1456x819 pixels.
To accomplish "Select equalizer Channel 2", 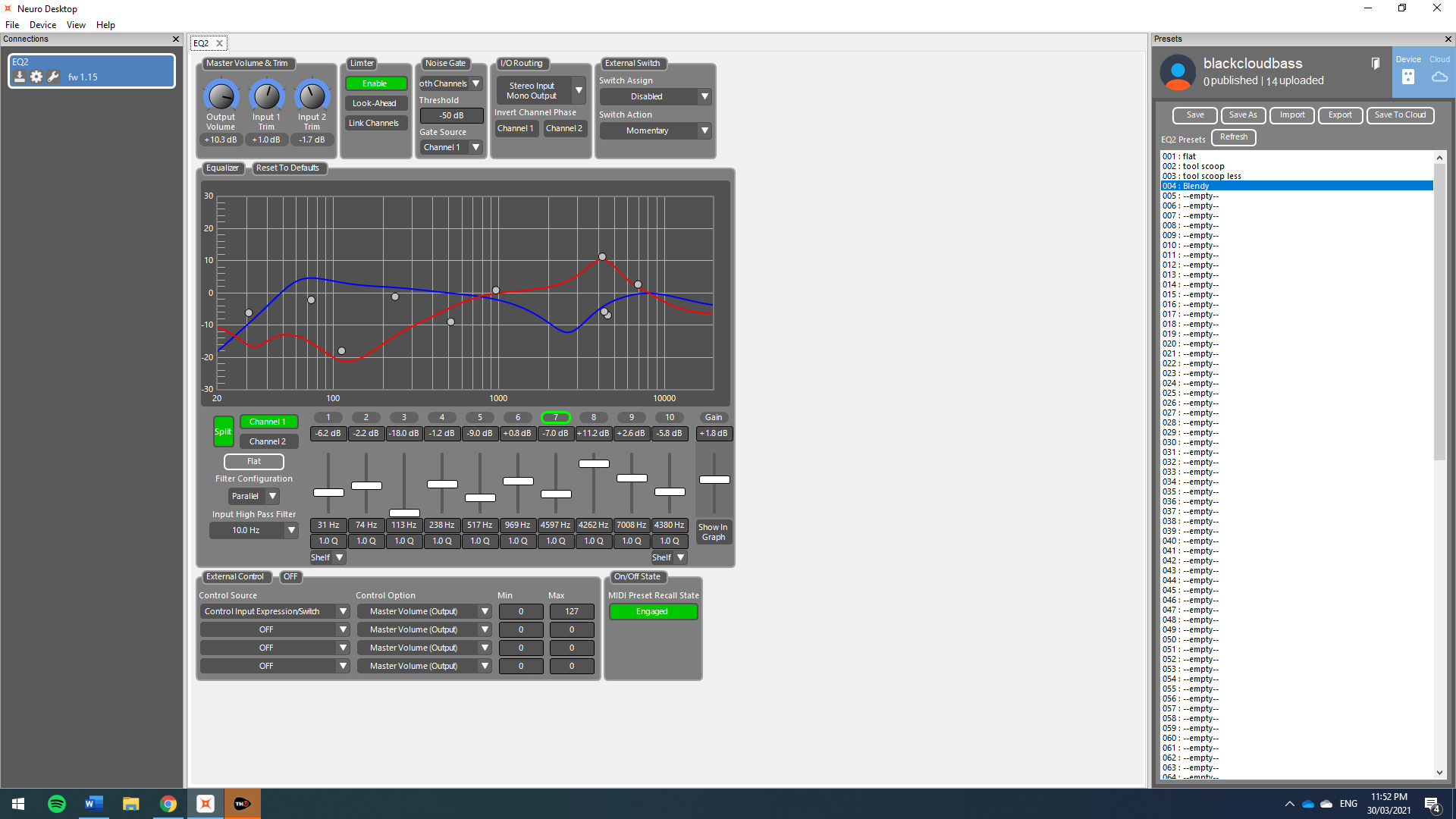I will coord(268,441).
